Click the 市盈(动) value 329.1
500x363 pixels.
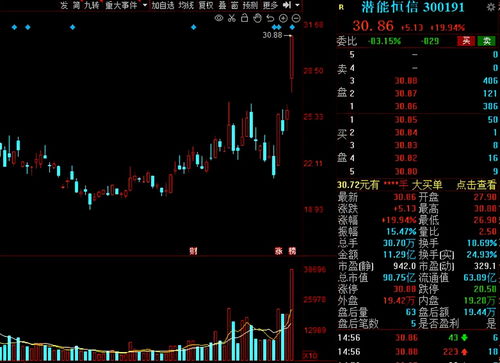pos(485,266)
